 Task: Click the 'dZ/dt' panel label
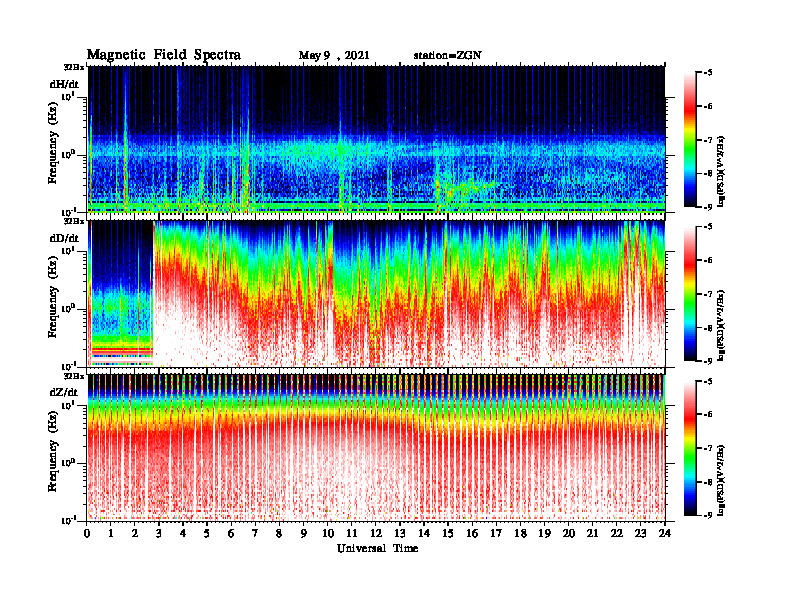click(64, 392)
